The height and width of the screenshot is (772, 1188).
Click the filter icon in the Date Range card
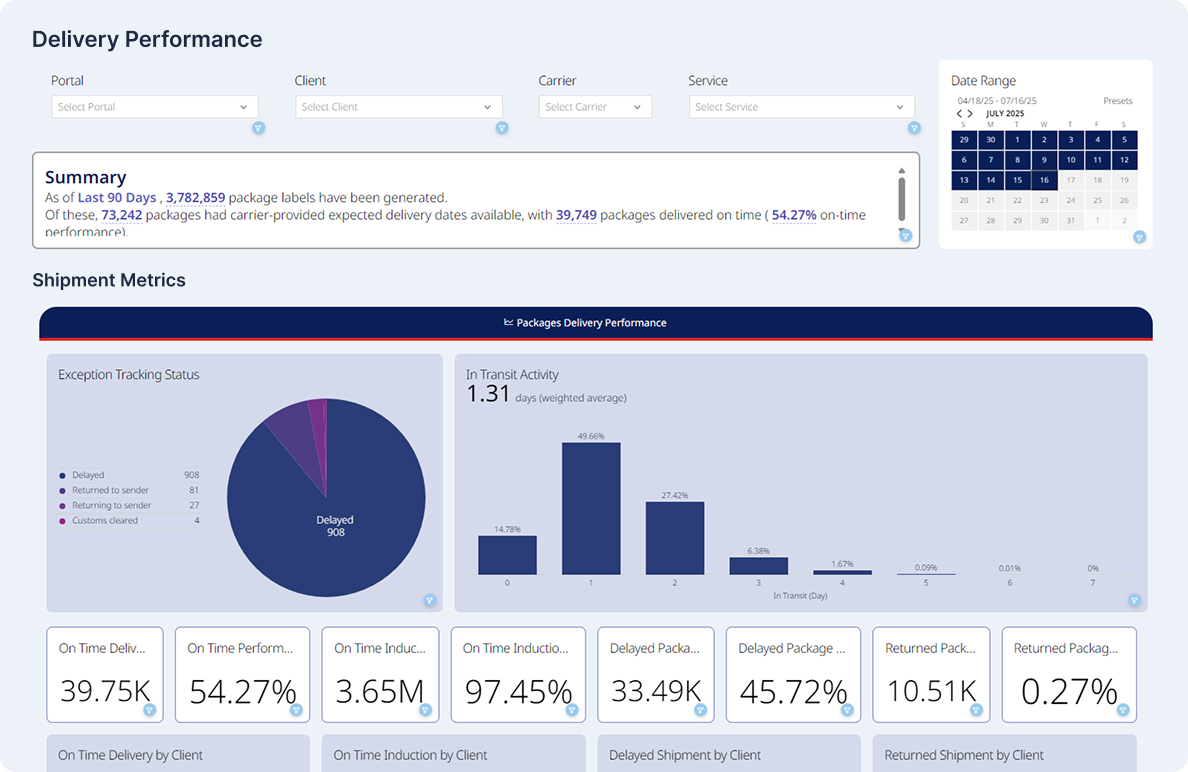[1139, 237]
